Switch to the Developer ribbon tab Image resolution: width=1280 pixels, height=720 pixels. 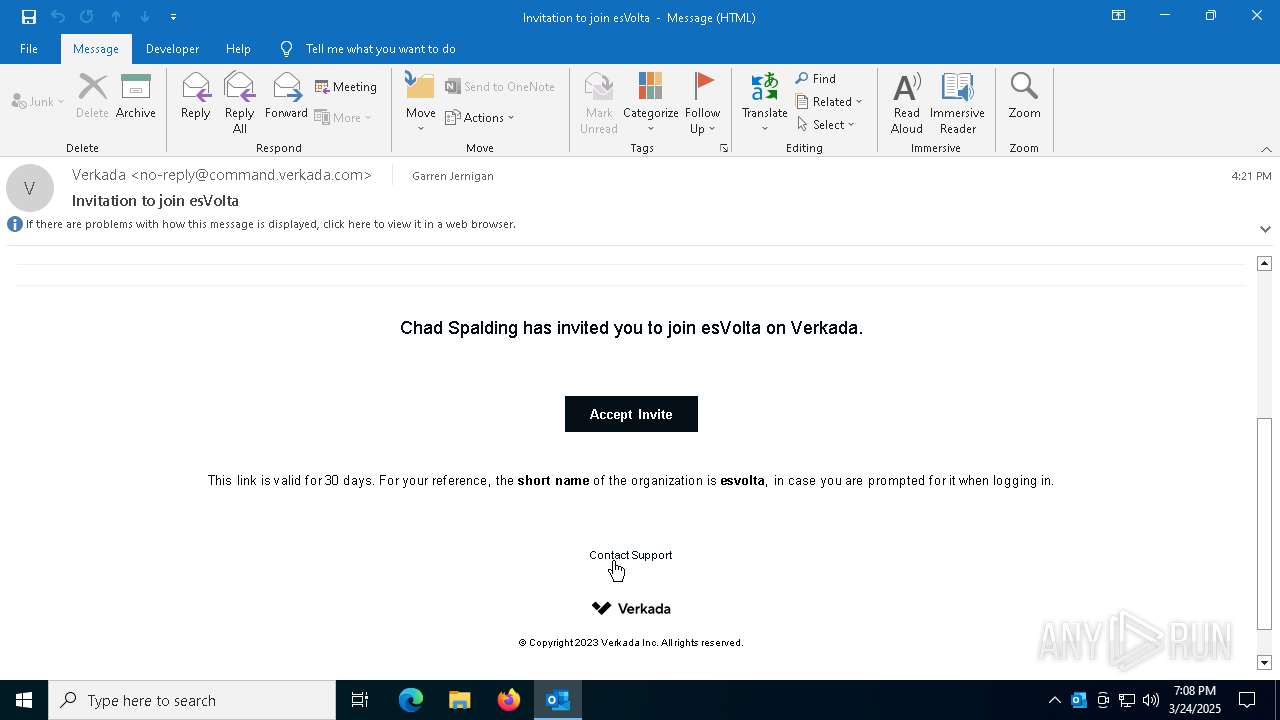[172, 49]
